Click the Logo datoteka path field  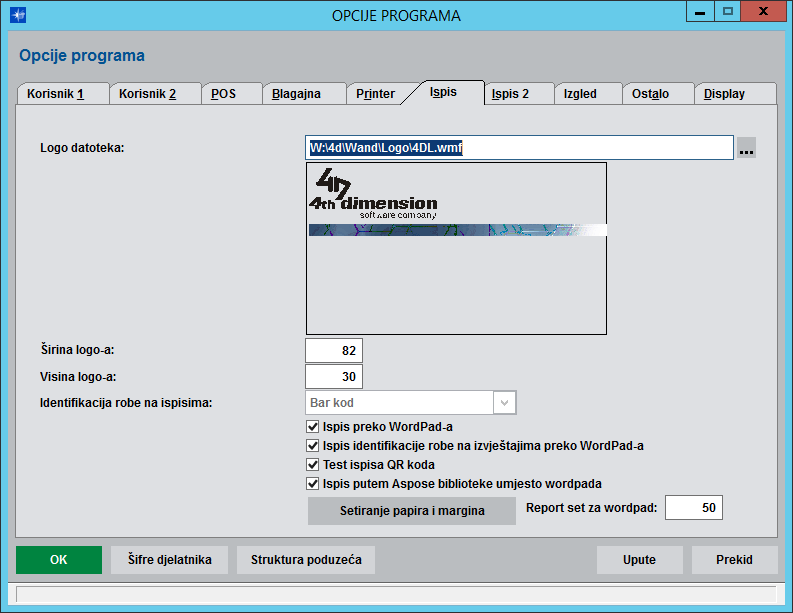coord(519,148)
